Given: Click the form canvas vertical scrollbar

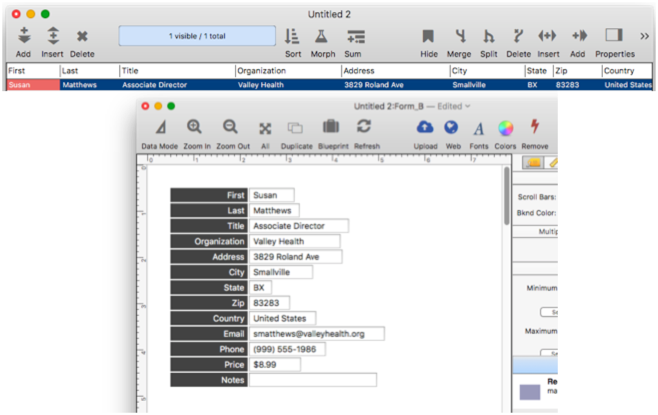Looking at the screenshot, I should pos(507,196).
